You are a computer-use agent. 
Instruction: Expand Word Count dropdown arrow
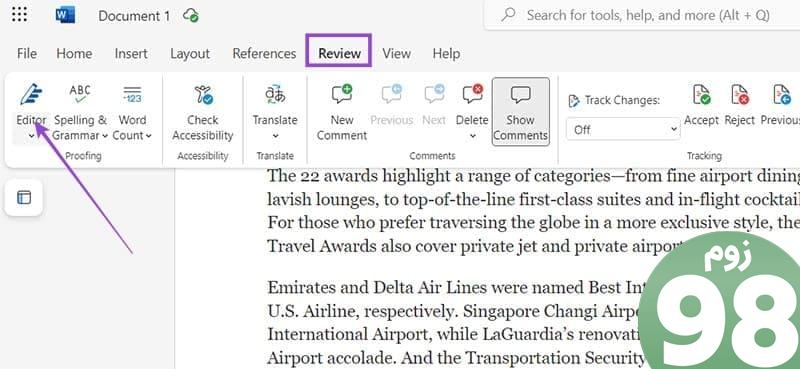[x=148, y=136]
